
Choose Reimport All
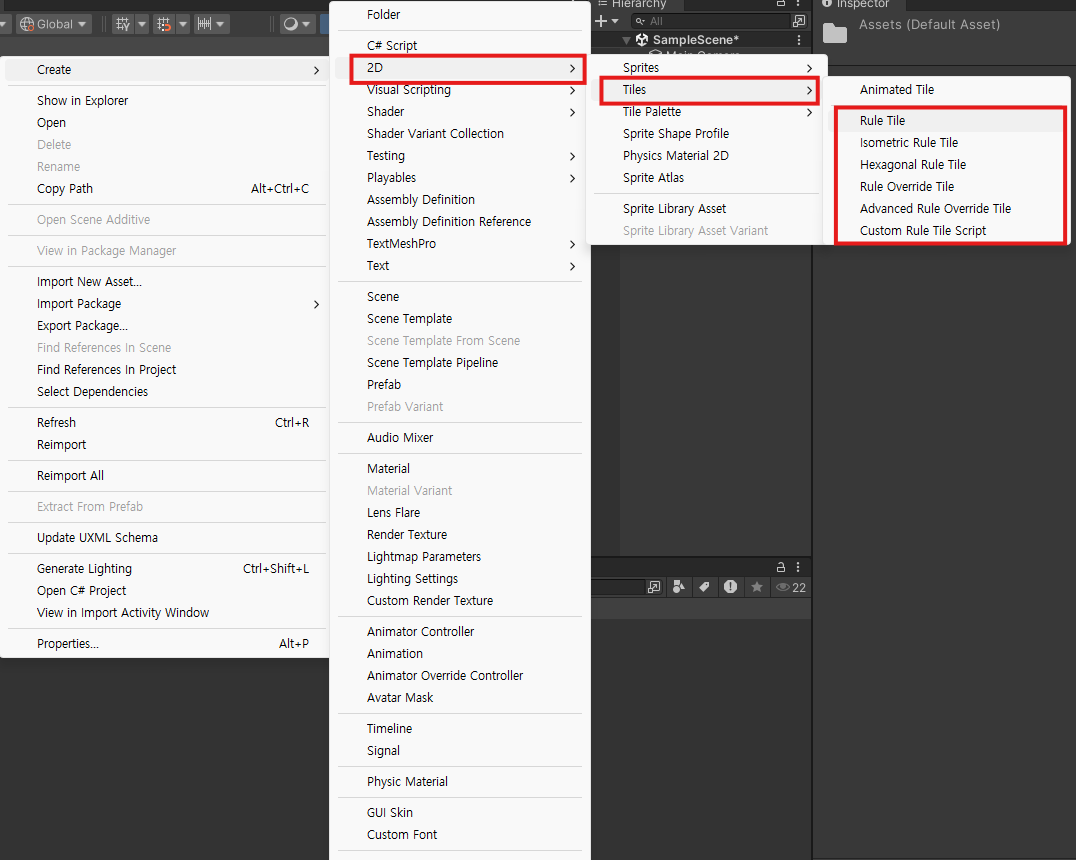coord(164,476)
